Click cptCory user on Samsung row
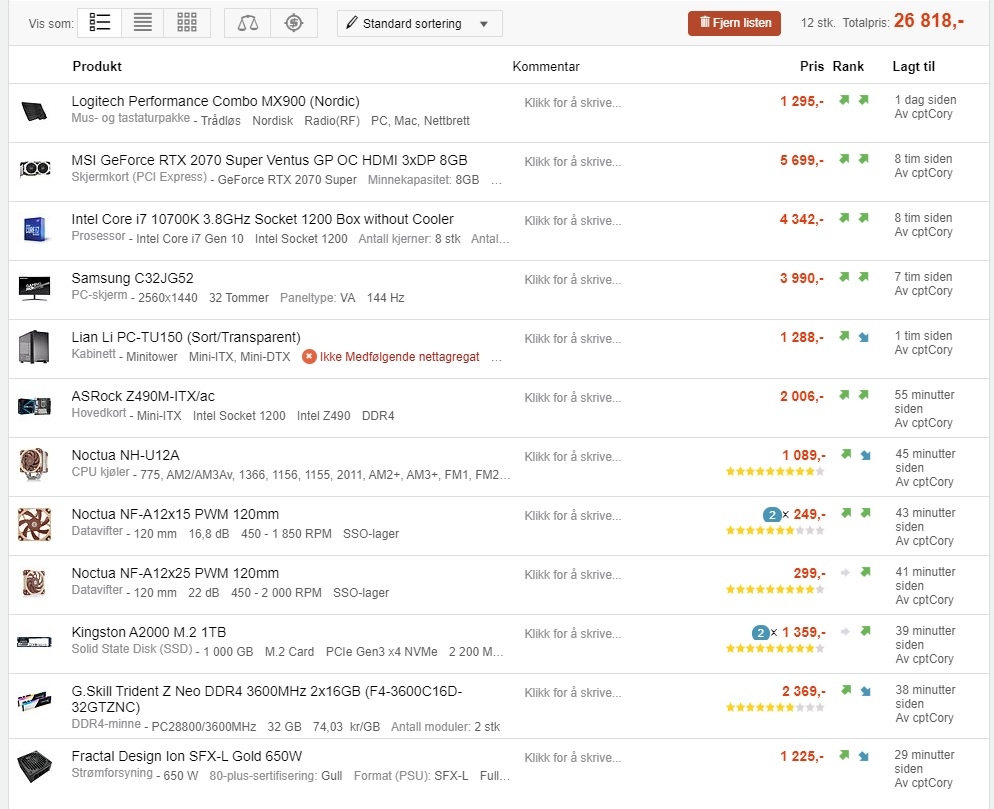The image size is (994, 809). [932, 291]
